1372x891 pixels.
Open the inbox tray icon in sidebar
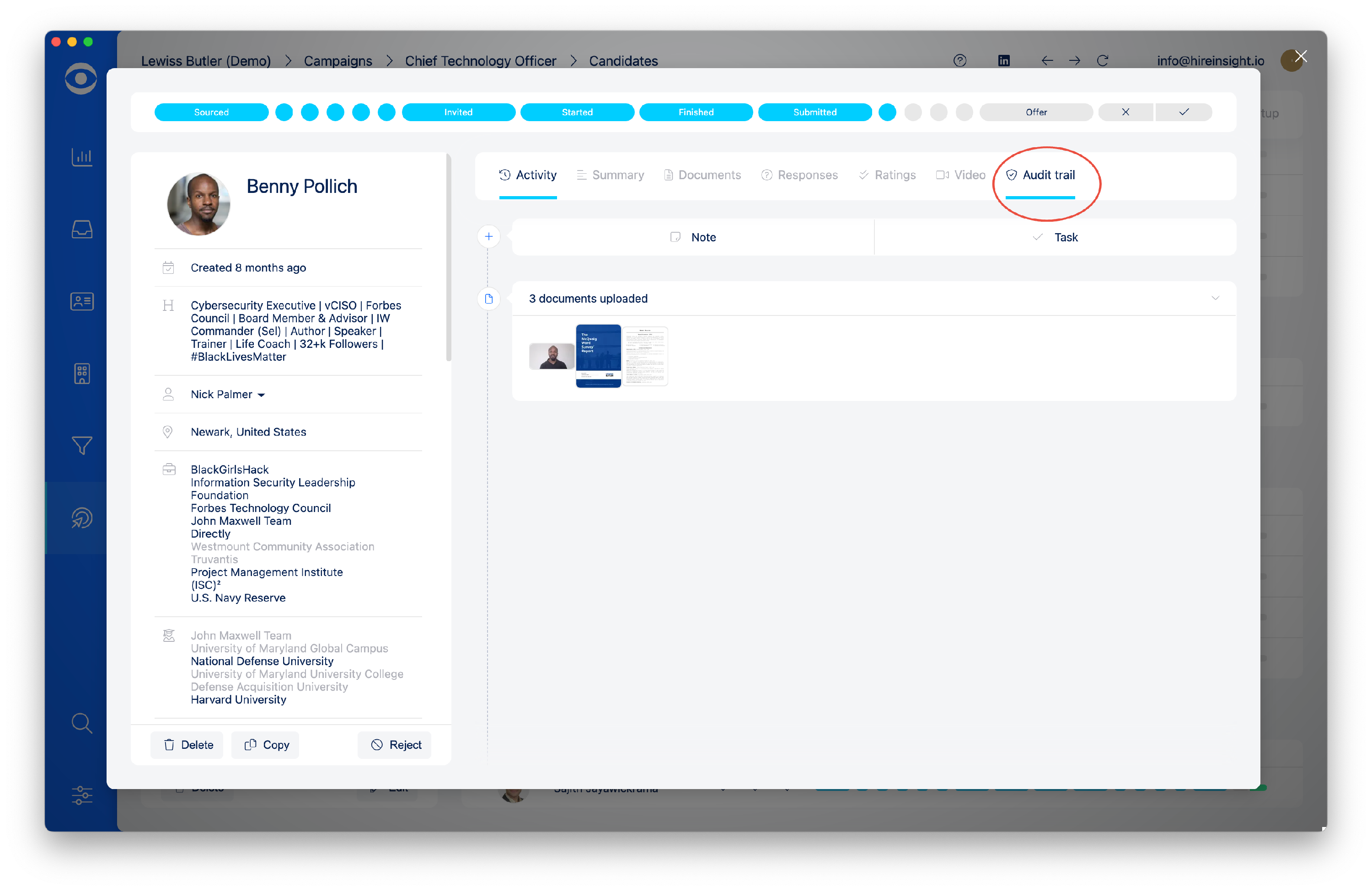click(82, 229)
